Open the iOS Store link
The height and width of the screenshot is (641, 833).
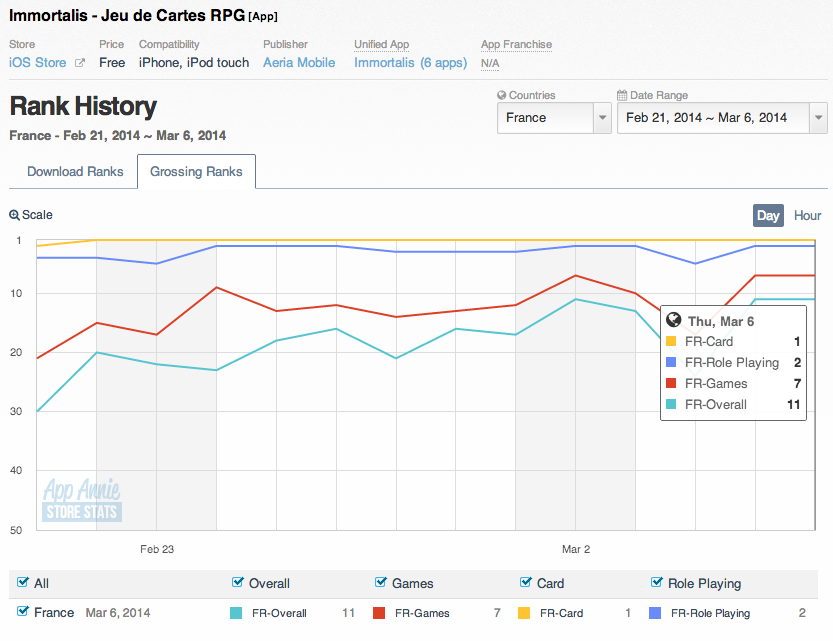(37, 63)
